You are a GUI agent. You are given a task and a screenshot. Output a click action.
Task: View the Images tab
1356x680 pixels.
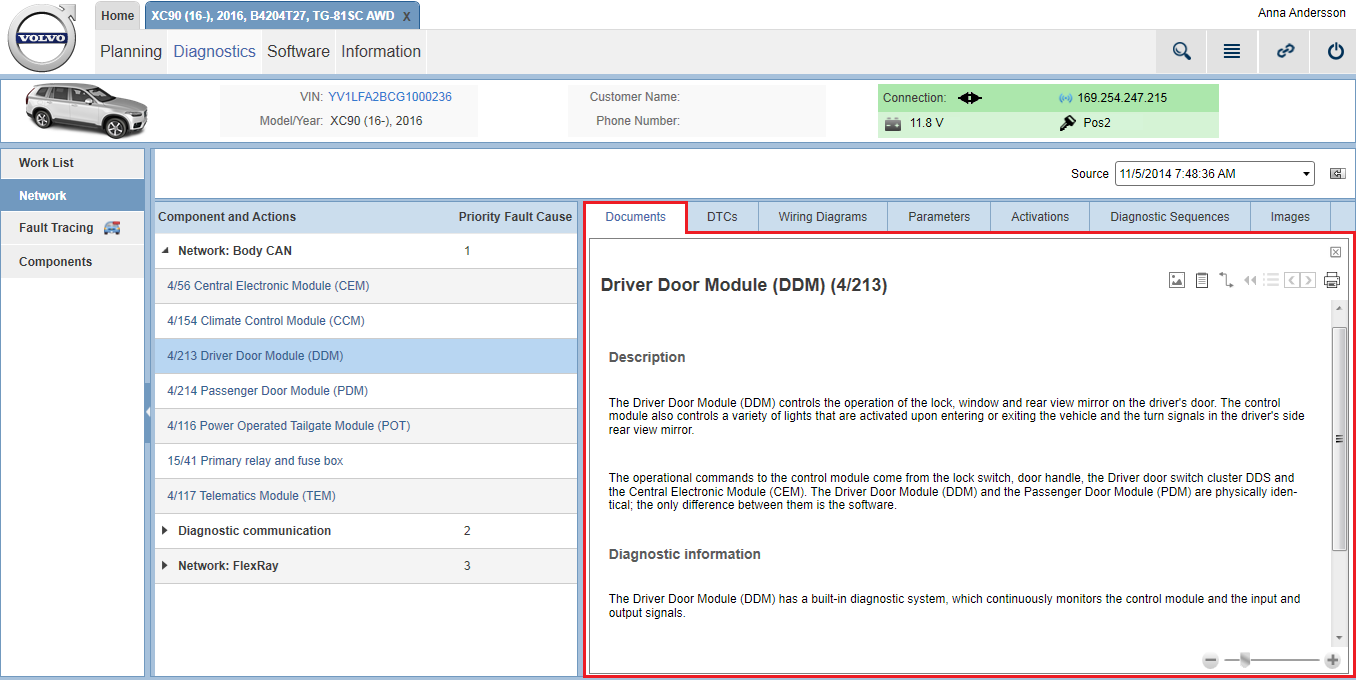(x=1290, y=217)
